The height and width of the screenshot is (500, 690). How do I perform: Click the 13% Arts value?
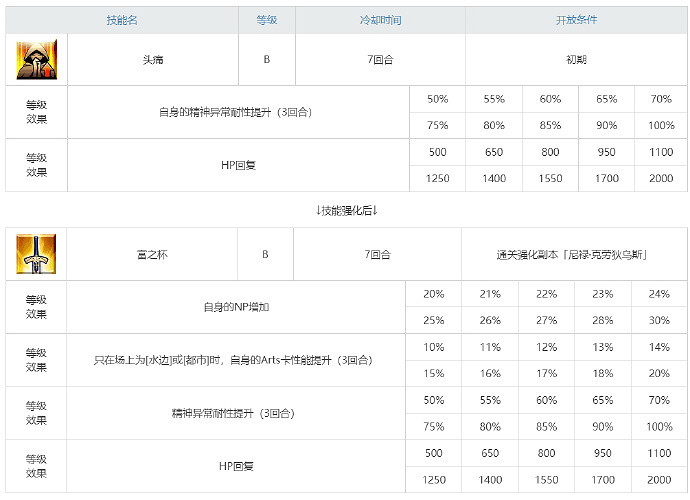[x=603, y=347]
